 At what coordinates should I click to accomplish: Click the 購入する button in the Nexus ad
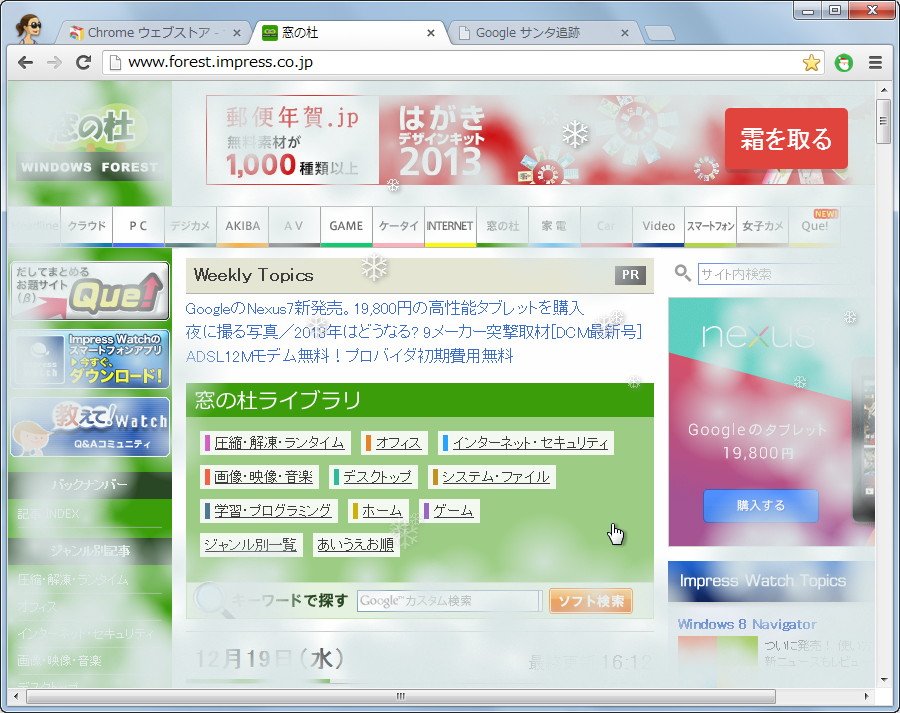[x=760, y=507]
